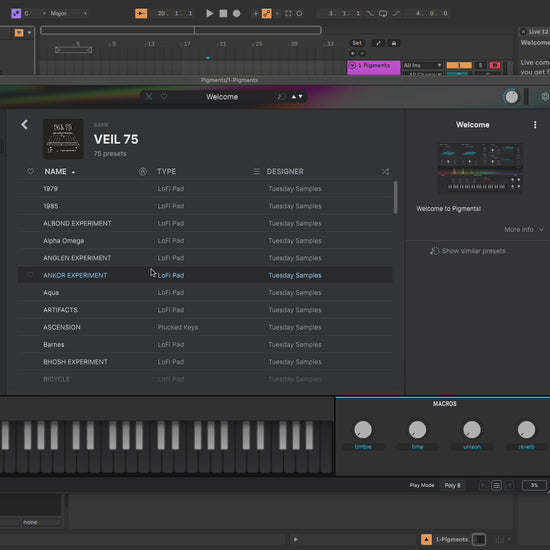The width and height of the screenshot is (550, 550).
Task: Click the arrangement position field 20. 1. 1
Action: [x=175, y=13]
